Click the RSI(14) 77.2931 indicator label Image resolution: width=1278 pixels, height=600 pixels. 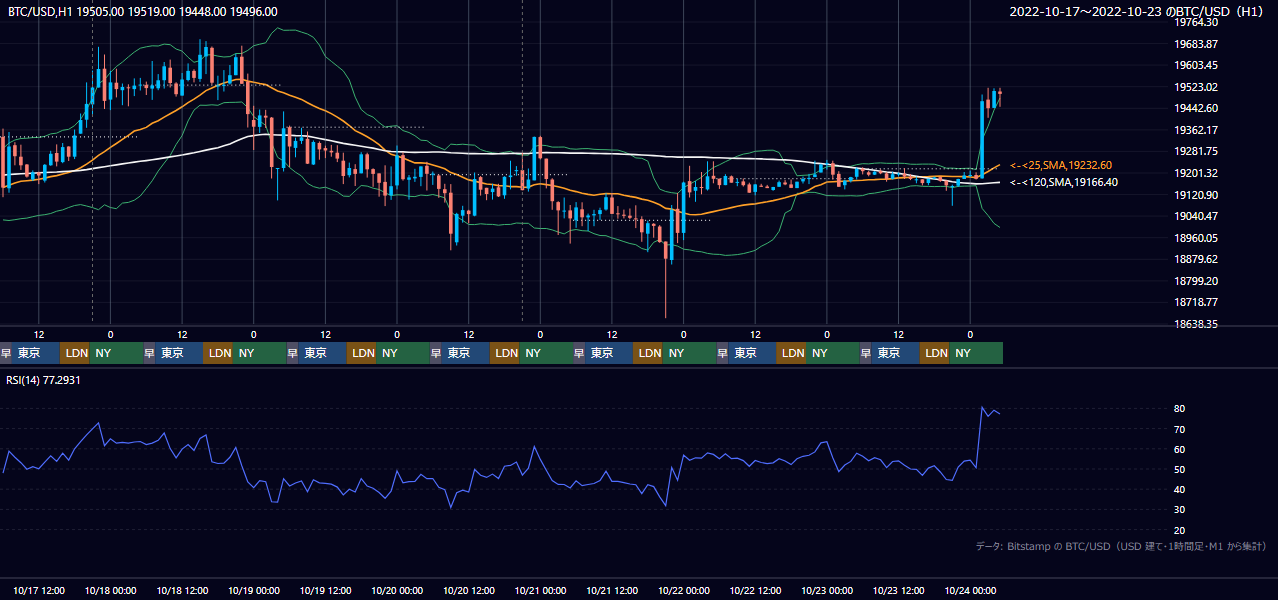click(43, 381)
